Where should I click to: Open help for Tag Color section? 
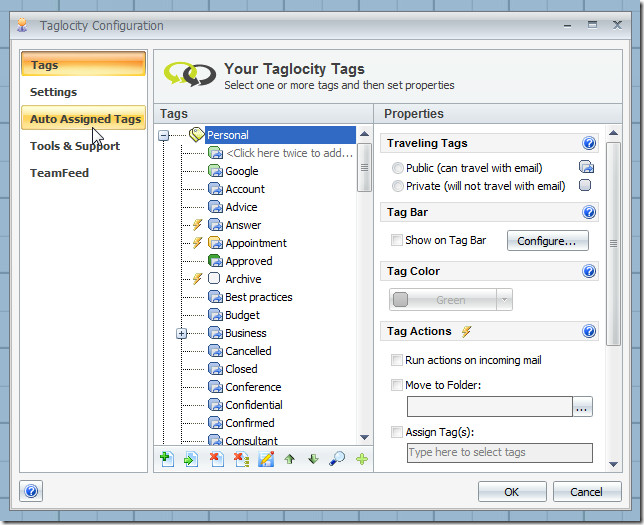[589, 271]
